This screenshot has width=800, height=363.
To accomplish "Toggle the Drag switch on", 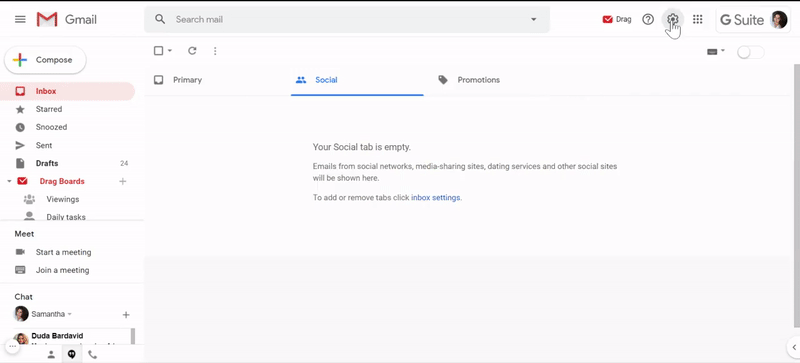I will tap(751, 52).
